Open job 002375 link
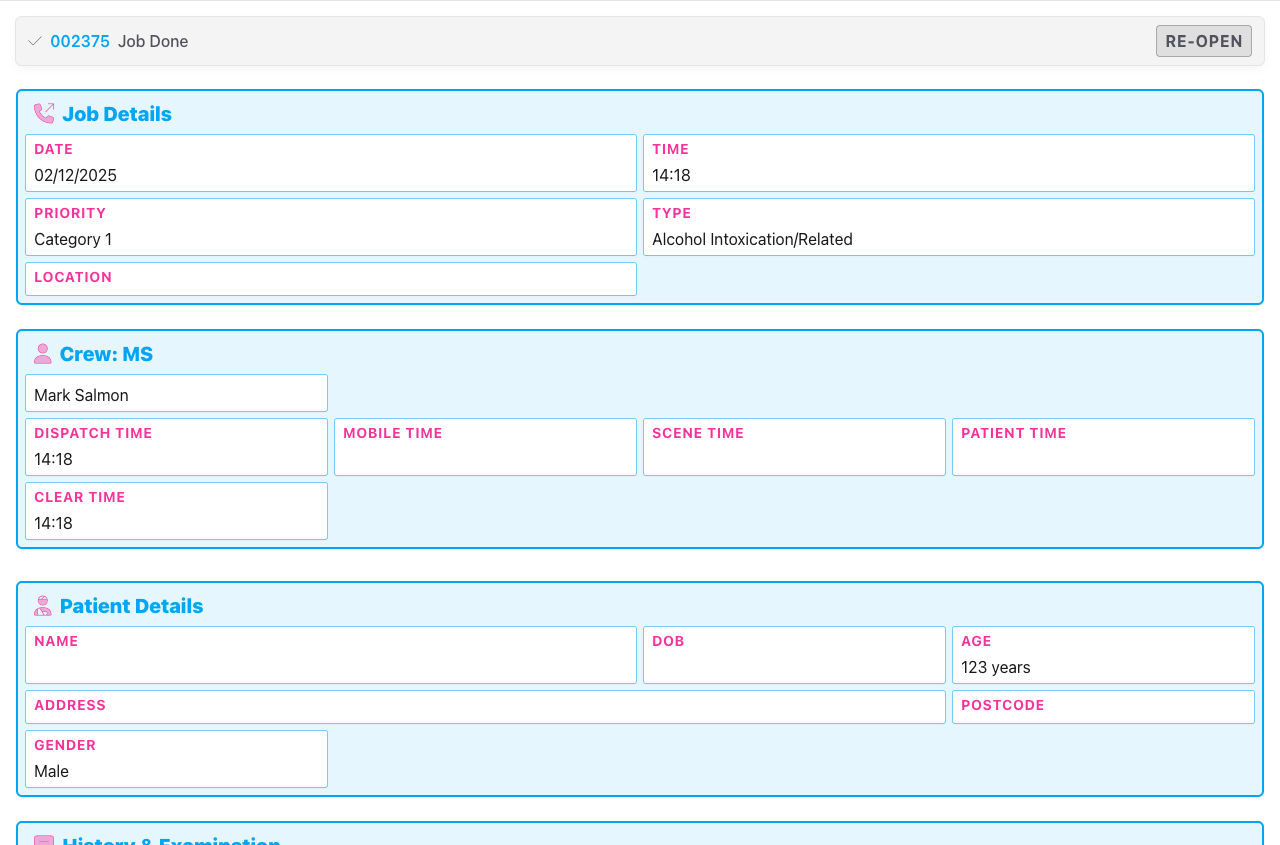The image size is (1280, 845). (x=79, y=41)
